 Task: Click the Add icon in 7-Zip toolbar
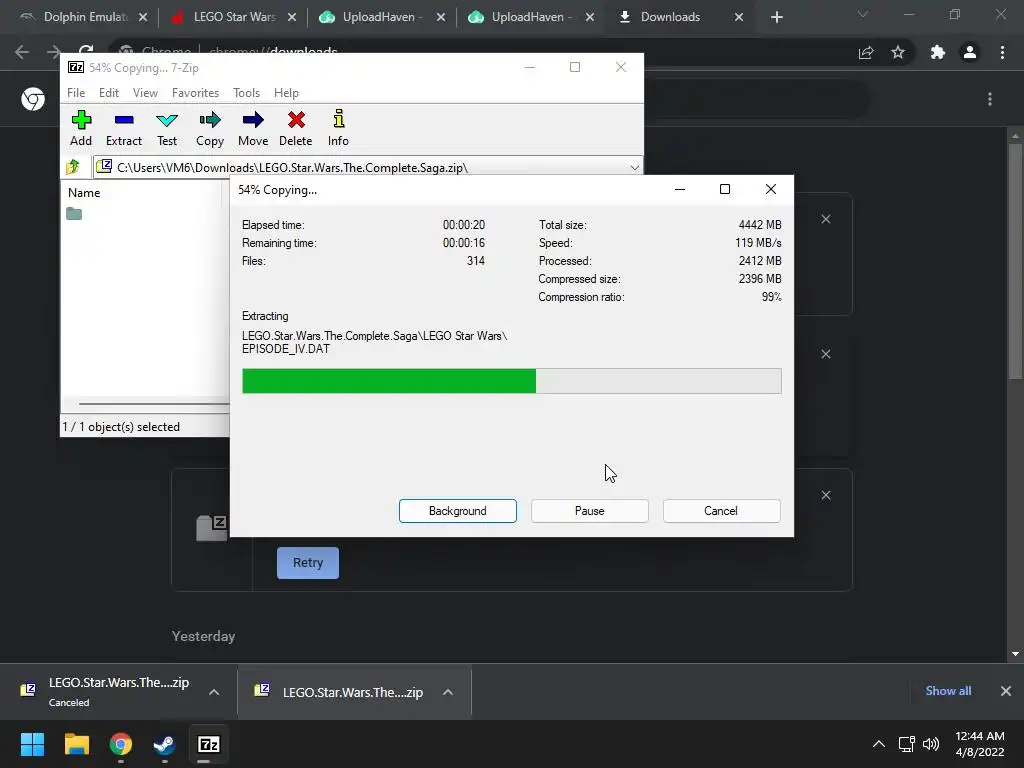(81, 128)
